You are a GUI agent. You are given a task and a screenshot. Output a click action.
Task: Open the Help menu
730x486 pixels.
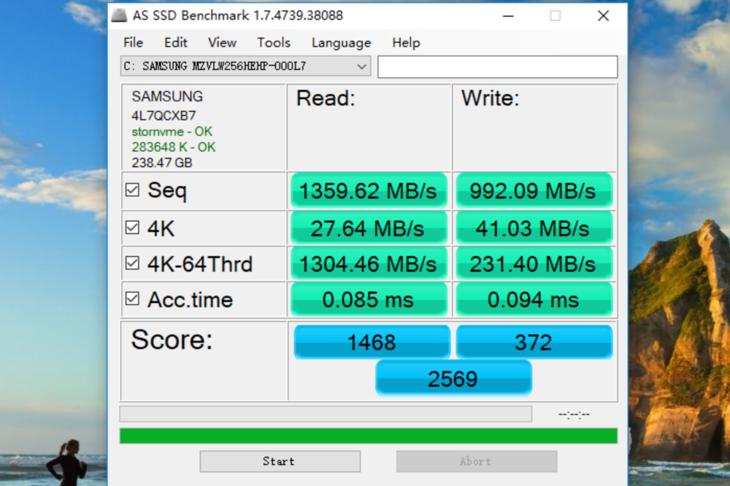pyautogui.click(x=406, y=42)
